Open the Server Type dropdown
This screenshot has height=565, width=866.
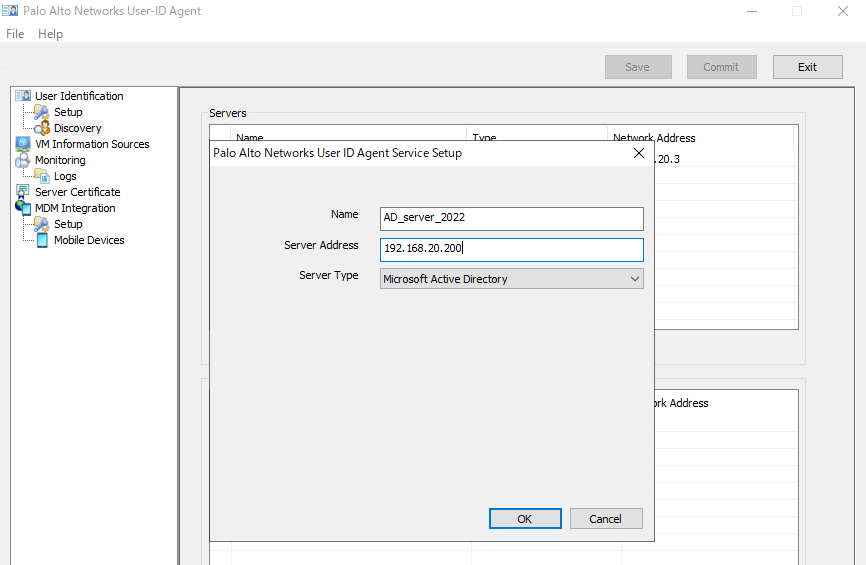click(511, 279)
